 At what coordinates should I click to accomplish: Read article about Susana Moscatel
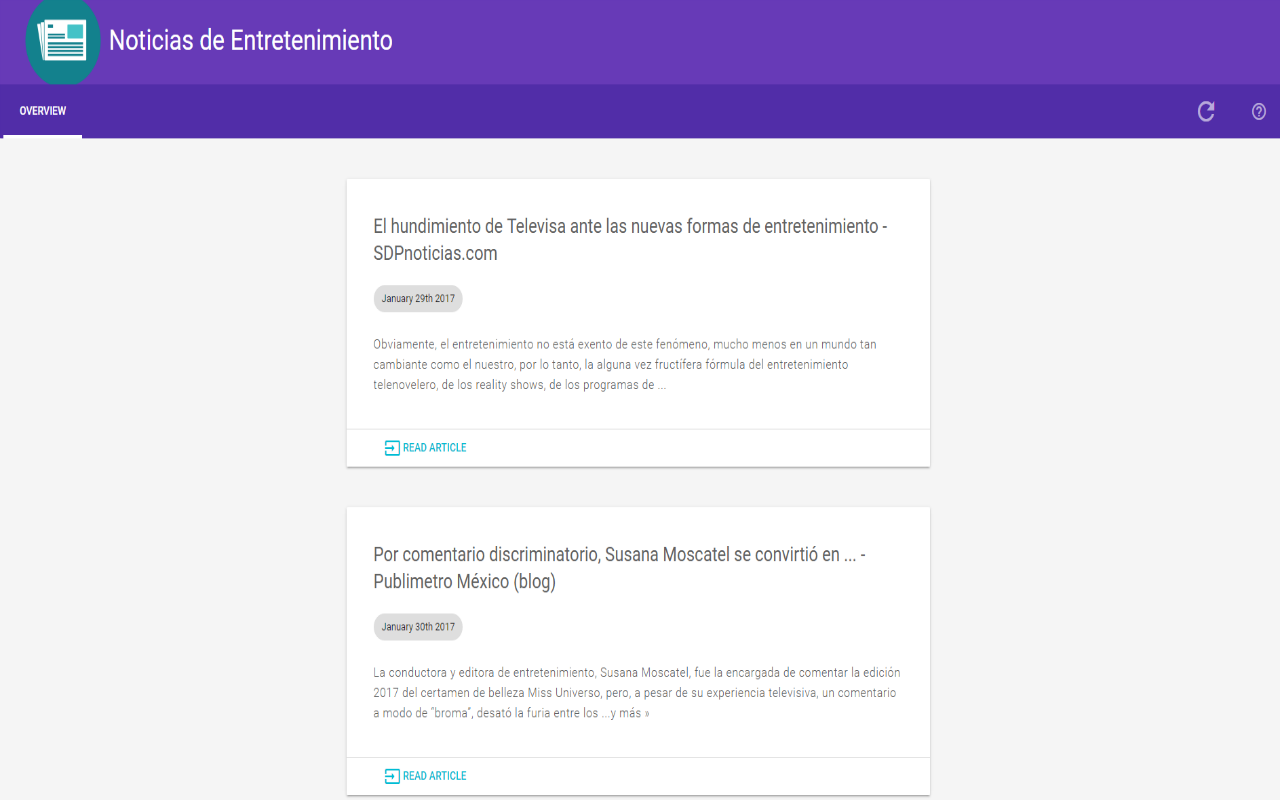425,776
